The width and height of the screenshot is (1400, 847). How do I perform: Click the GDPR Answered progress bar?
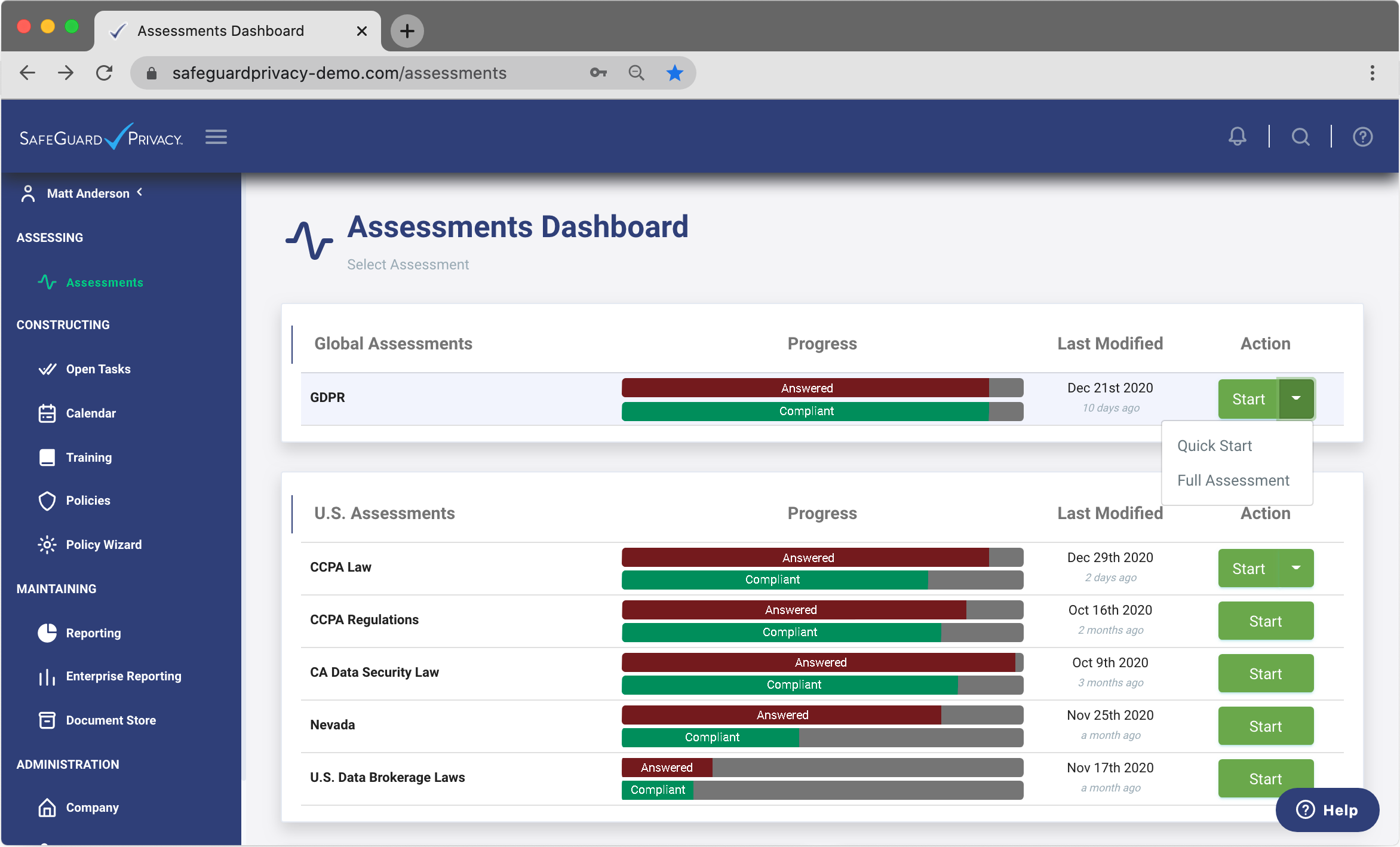806,388
